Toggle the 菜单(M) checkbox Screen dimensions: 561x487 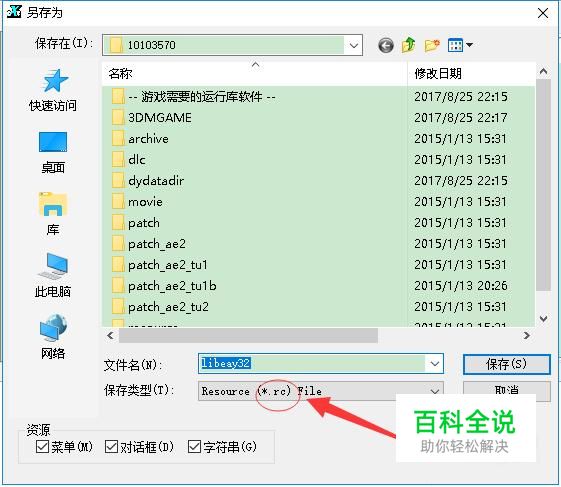[x=42, y=447]
